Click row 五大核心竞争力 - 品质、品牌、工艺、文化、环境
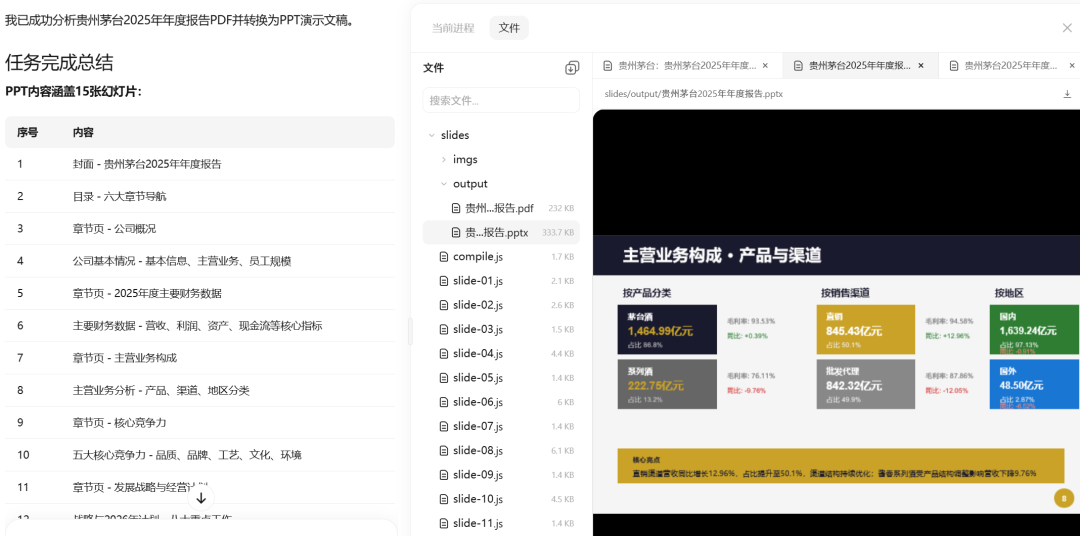The image size is (1080, 536). (200, 455)
